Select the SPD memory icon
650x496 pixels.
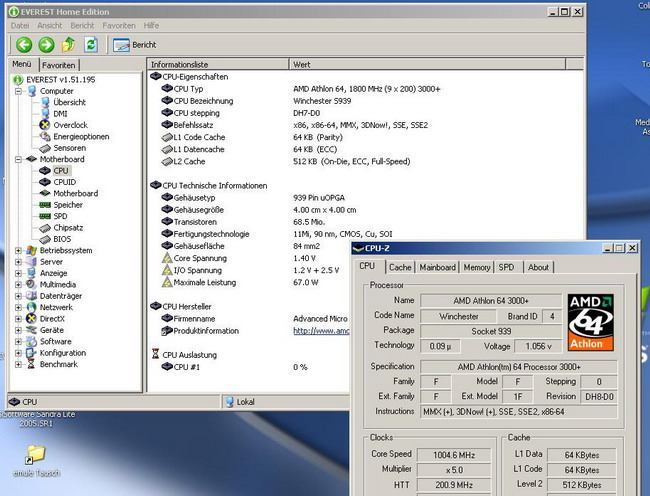(45, 216)
